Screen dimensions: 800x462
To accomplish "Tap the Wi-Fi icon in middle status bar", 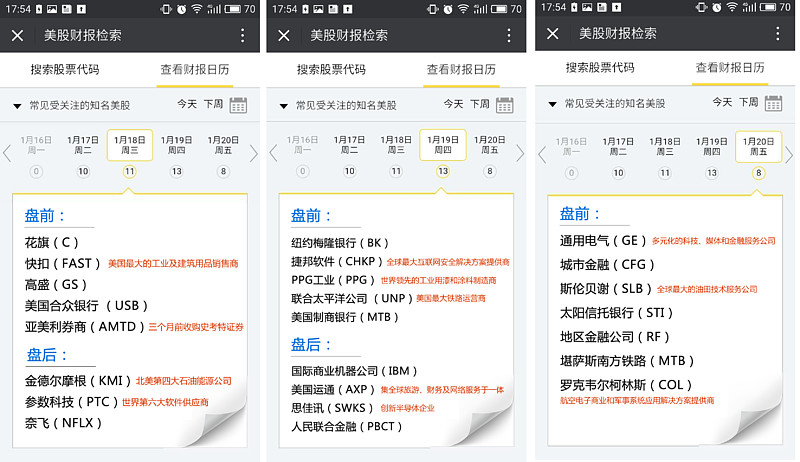I will [463, 9].
